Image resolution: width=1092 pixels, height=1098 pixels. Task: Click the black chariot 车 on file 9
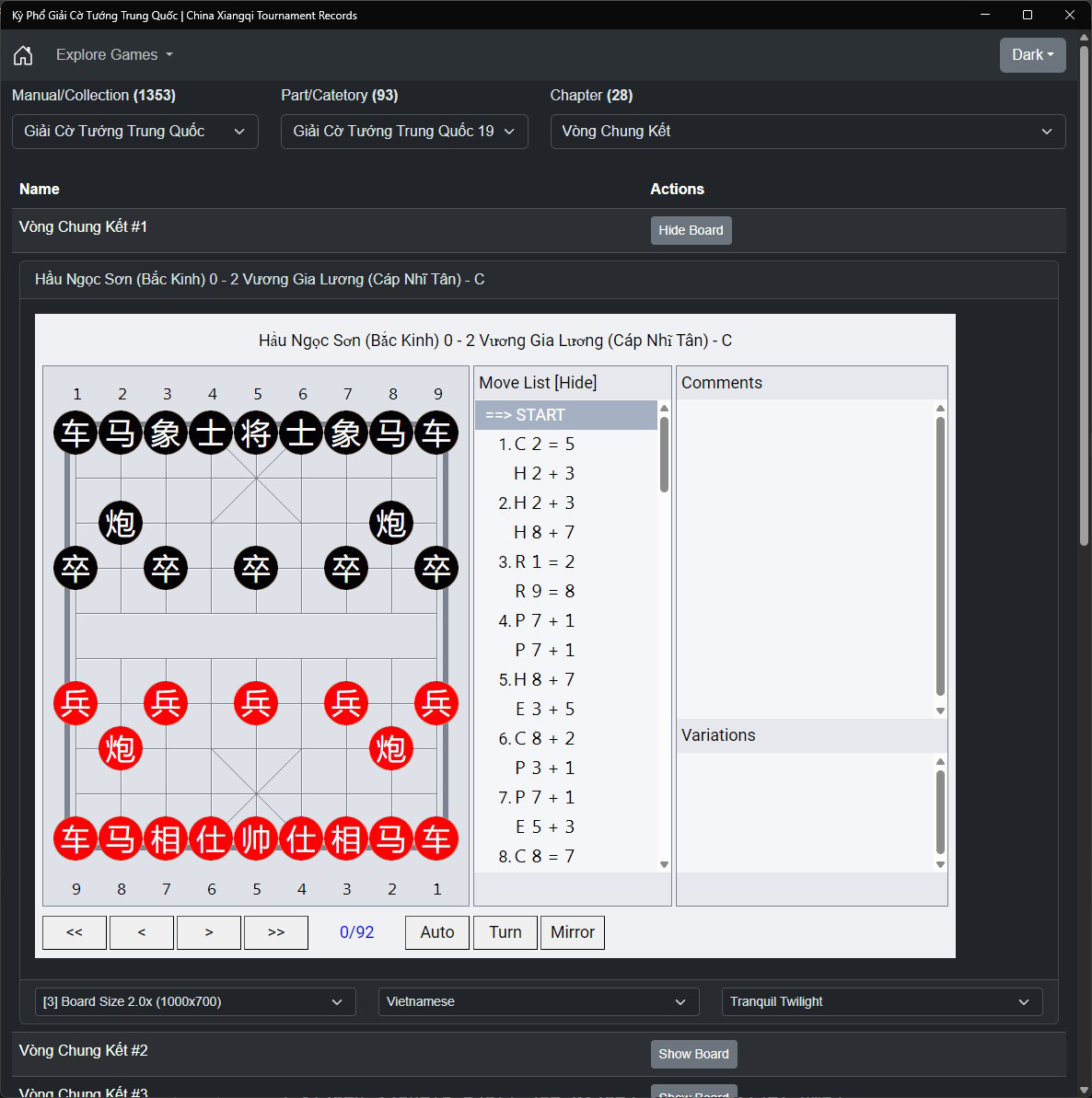coord(436,432)
